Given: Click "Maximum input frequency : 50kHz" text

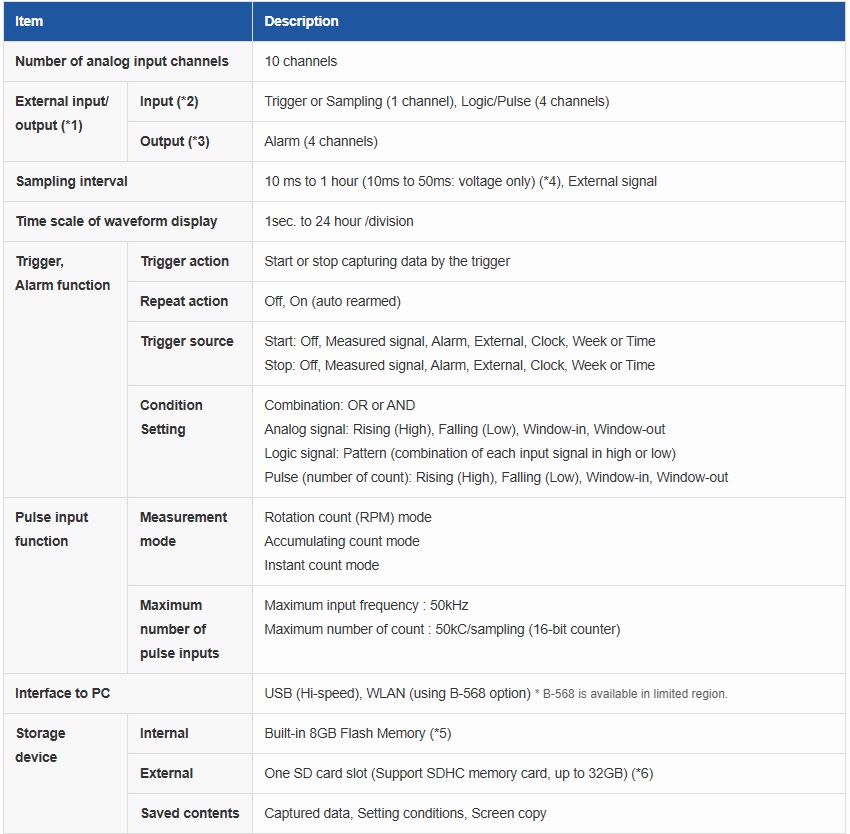Looking at the screenshot, I should click(366, 605).
